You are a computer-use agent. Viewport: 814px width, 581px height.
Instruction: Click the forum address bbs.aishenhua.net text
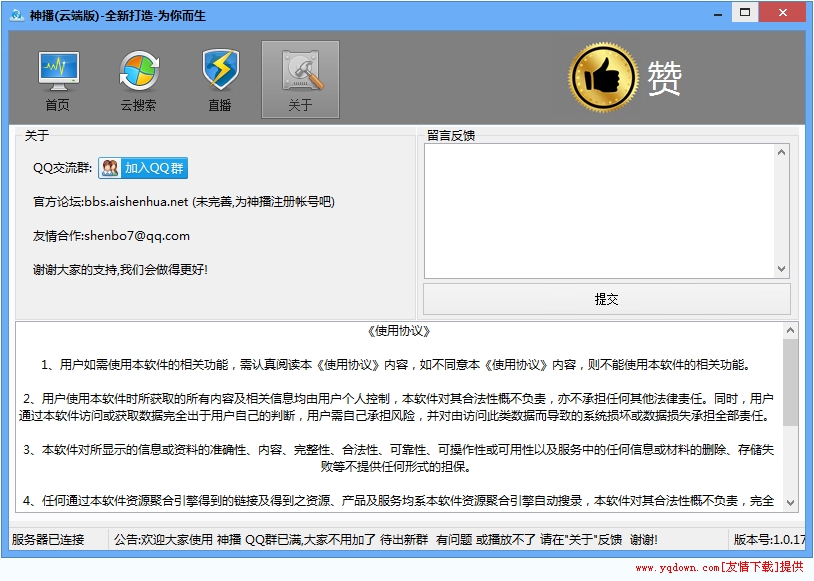coord(136,202)
